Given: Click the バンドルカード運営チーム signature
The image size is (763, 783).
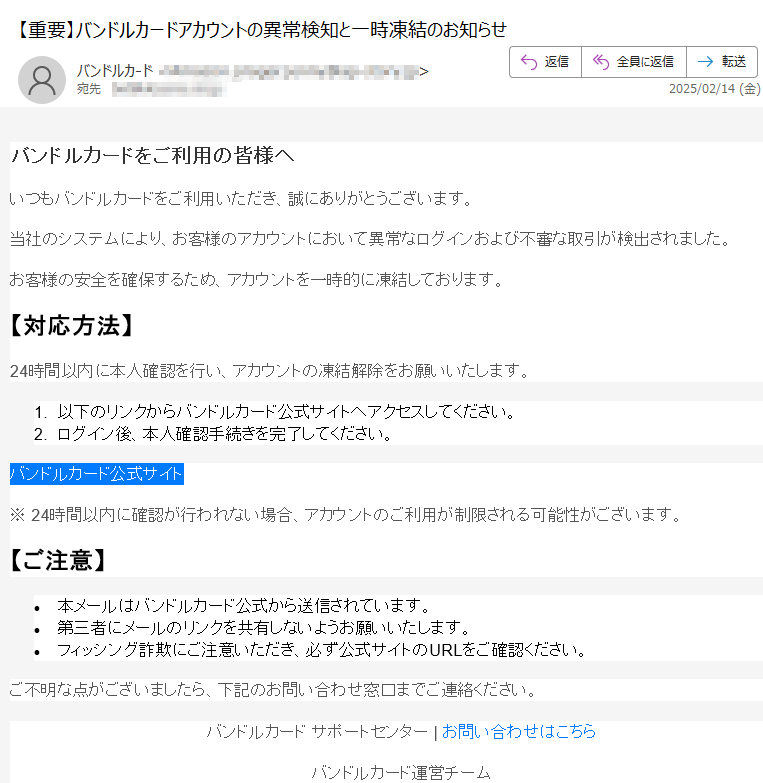Looking at the screenshot, I should 400,772.
